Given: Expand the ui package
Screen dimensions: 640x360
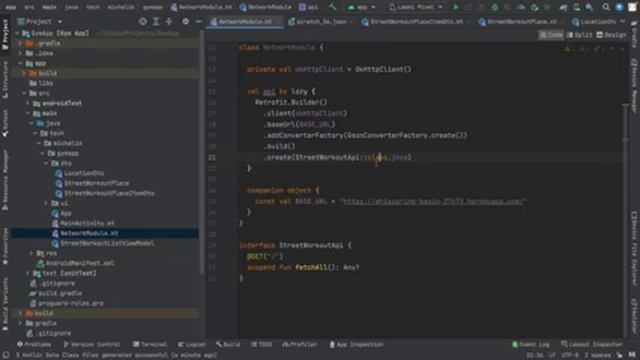Looking at the screenshot, I should [47, 203].
